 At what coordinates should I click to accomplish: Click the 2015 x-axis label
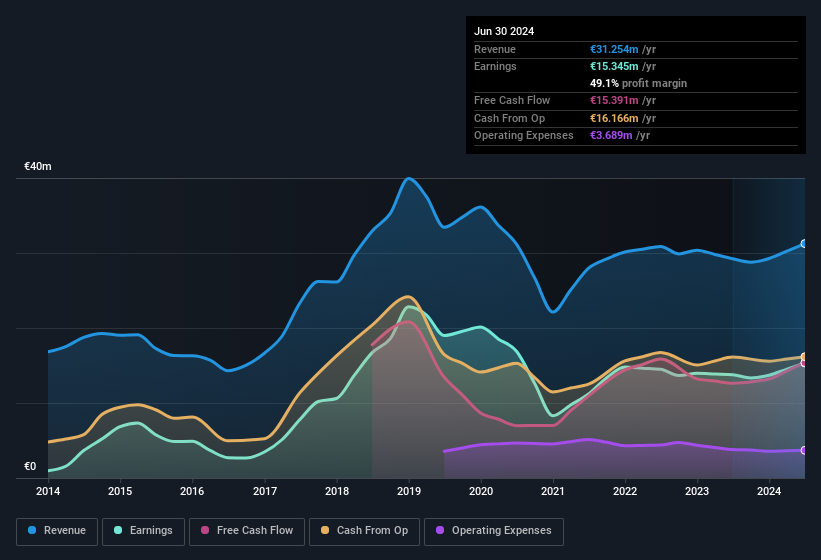[x=120, y=491]
